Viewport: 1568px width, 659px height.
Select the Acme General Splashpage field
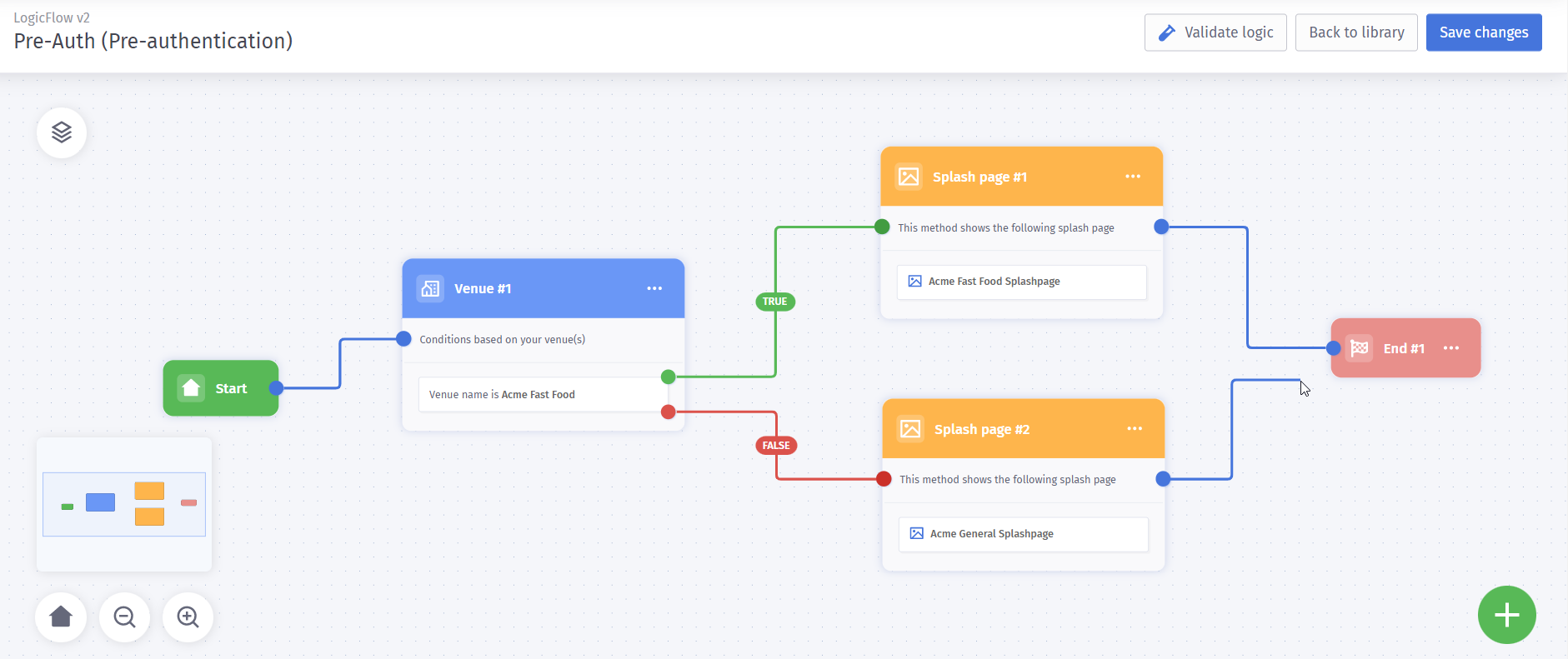click(1023, 534)
